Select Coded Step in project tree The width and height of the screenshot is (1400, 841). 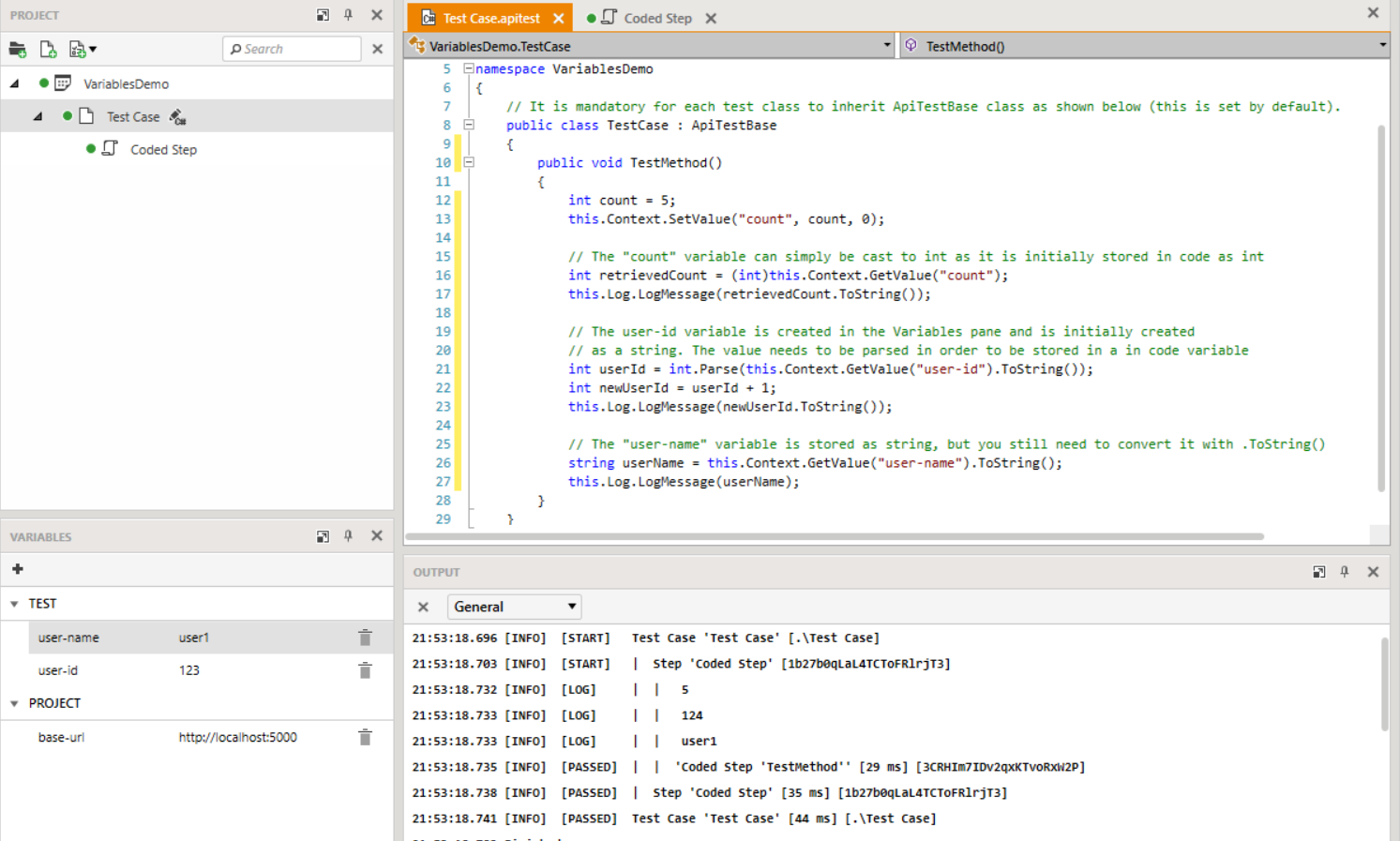(x=163, y=149)
